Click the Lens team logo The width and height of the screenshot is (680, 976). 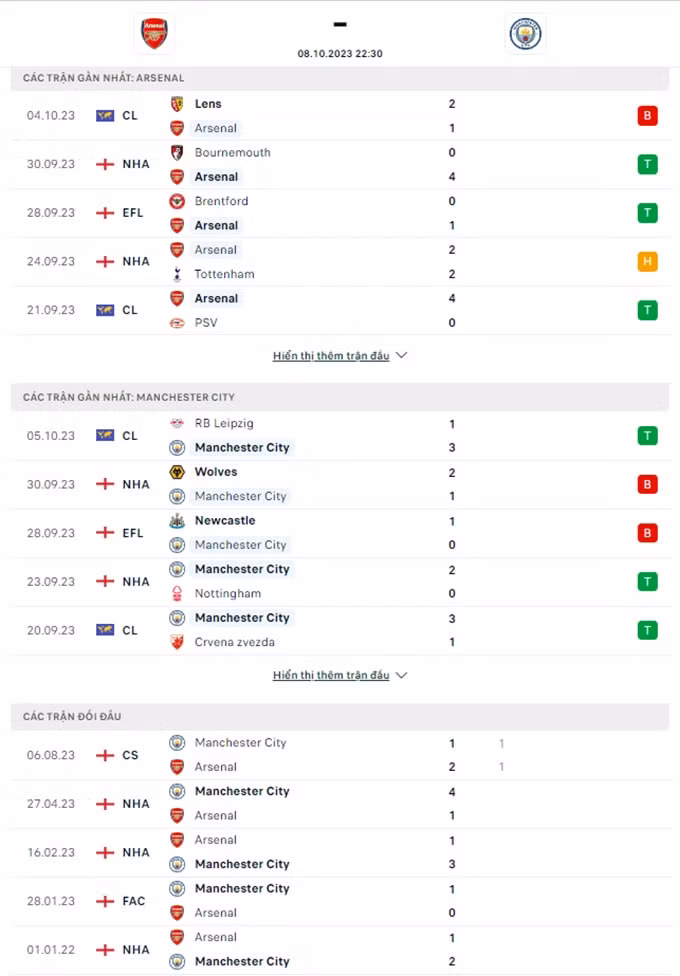click(177, 104)
